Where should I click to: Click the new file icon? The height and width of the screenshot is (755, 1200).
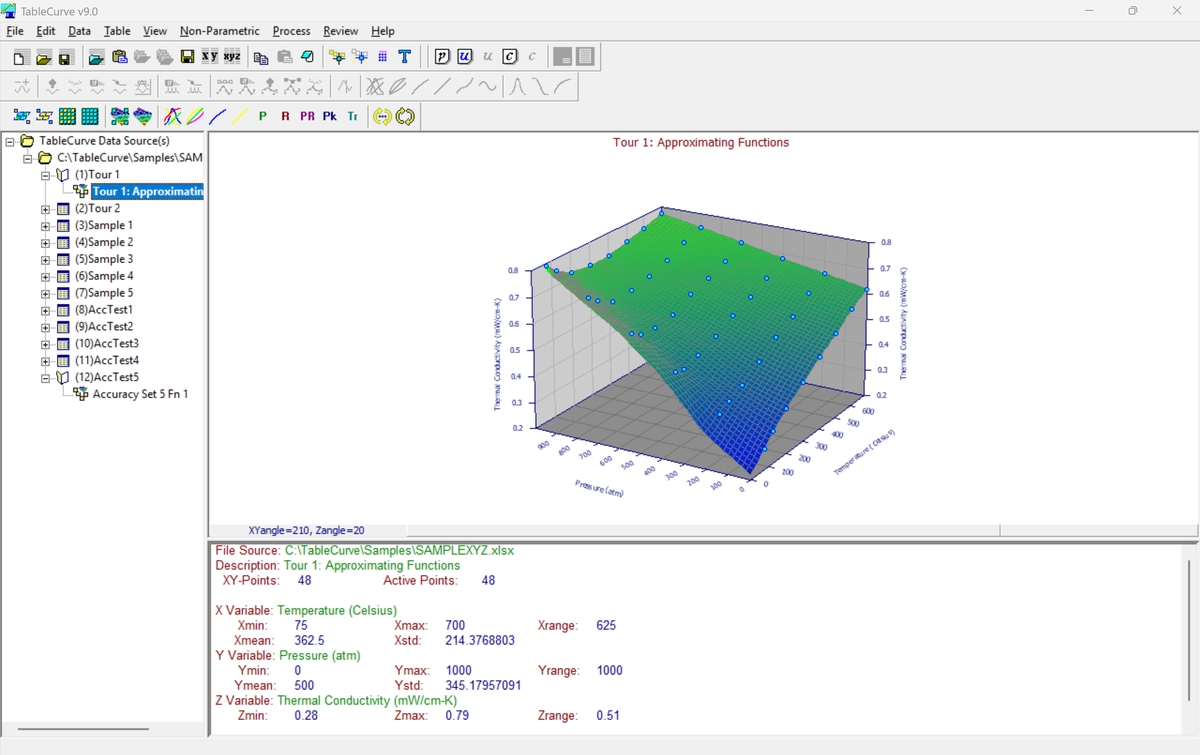point(21,57)
